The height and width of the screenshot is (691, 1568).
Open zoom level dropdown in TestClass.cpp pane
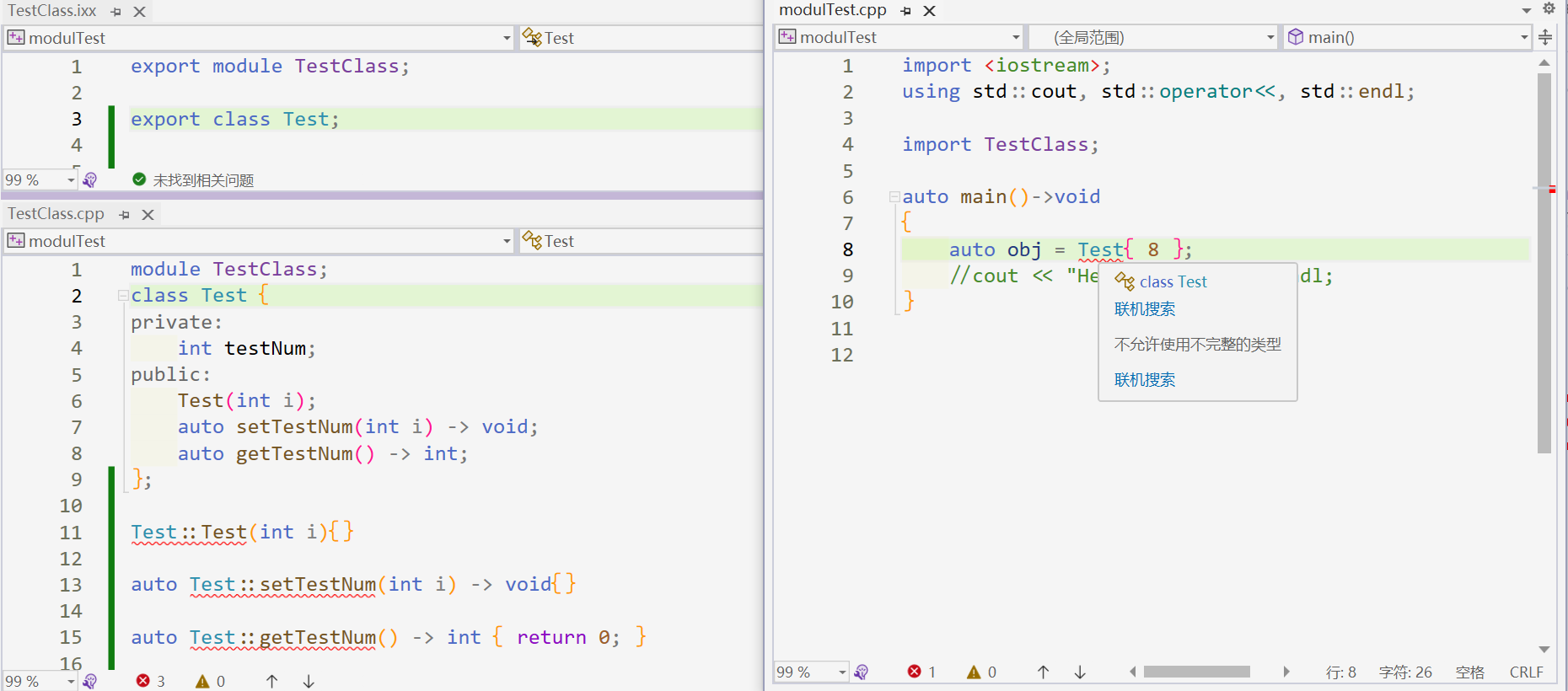71,682
